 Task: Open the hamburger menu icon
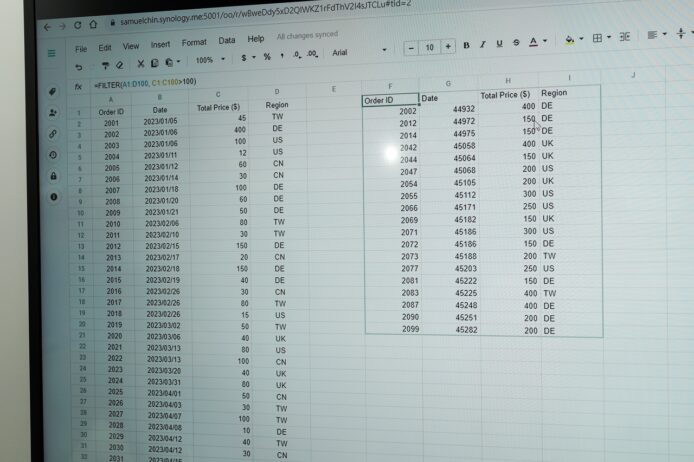(x=50, y=53)
